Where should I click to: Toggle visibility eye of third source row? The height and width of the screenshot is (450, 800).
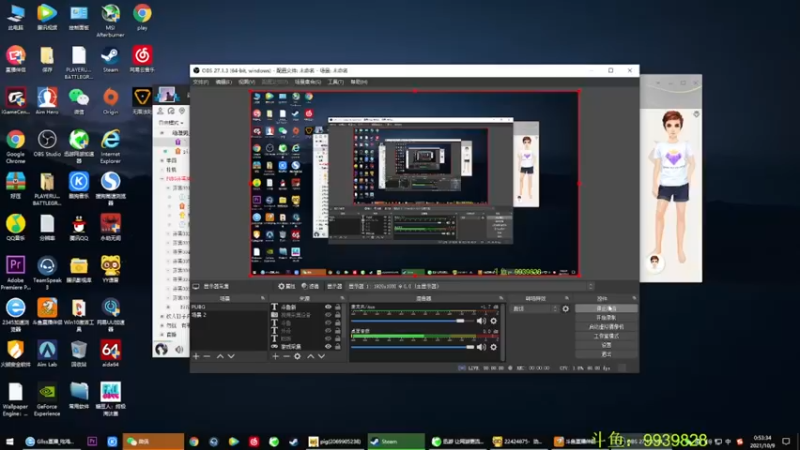click(328, 323)
